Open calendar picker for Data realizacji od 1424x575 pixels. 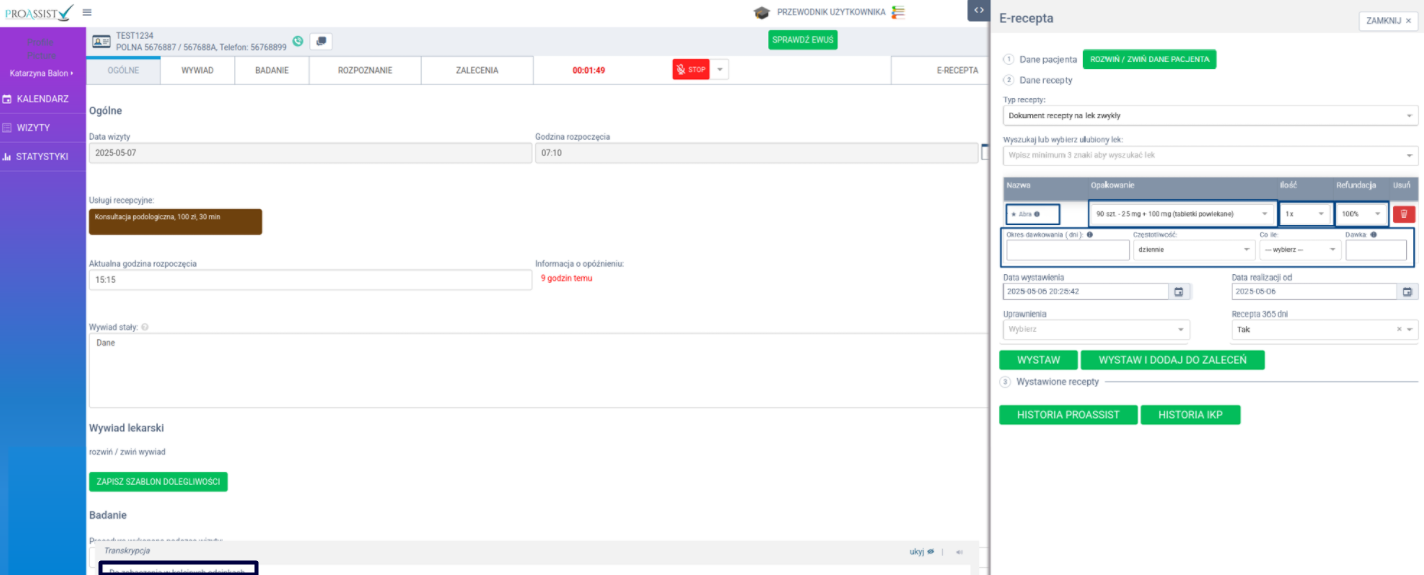click(1408, 292)
